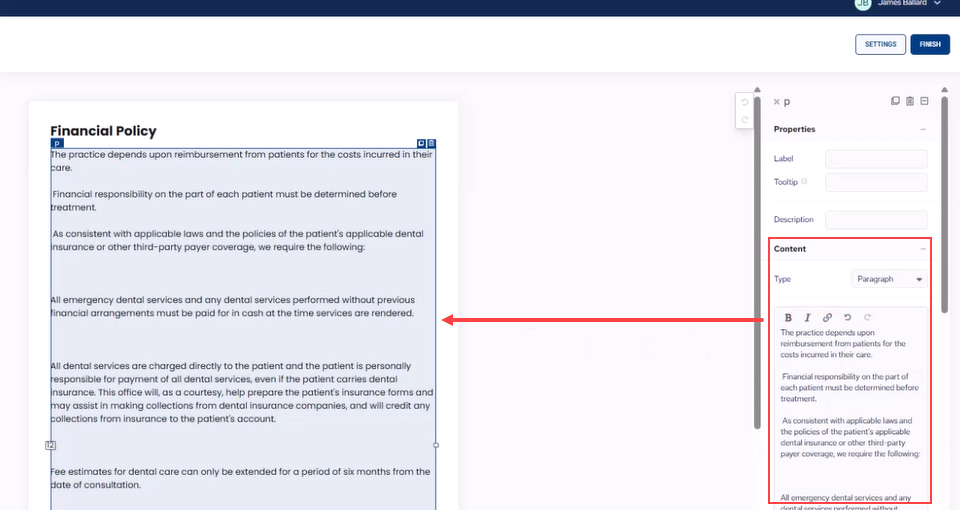
Task: Collapse the Properties section
Action: 923,129
